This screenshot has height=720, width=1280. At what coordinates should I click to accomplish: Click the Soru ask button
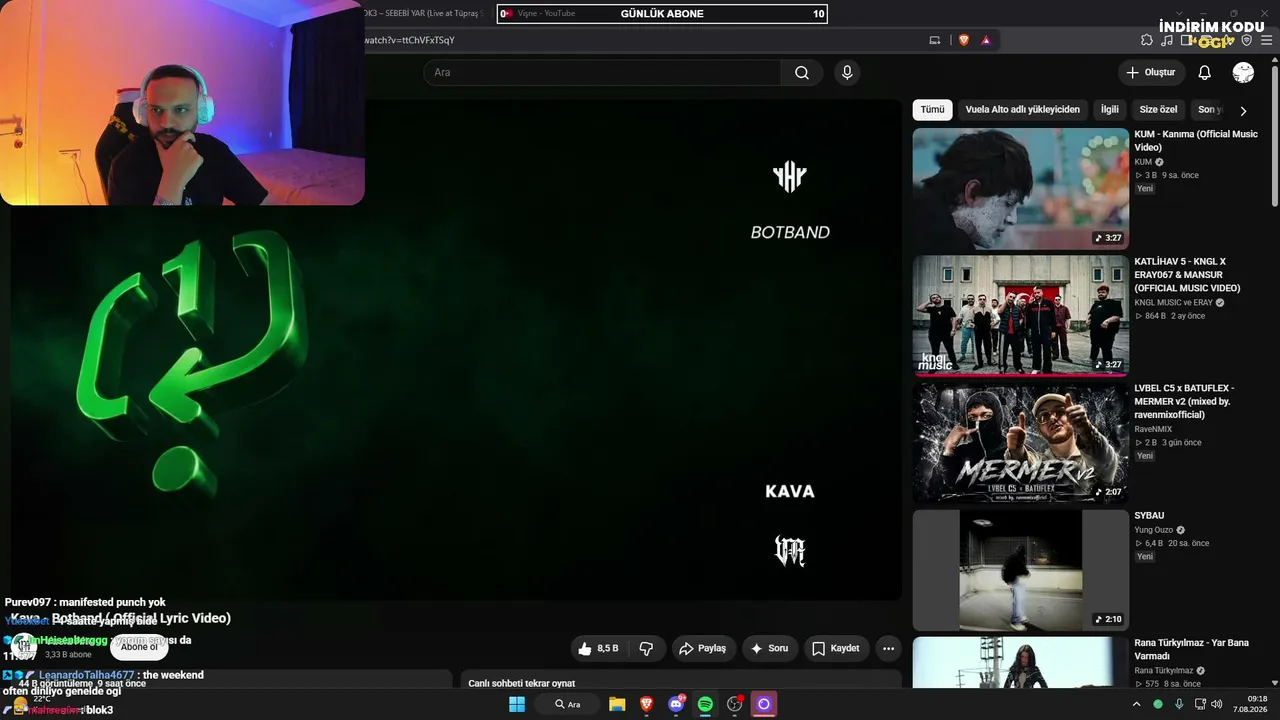pos(769,649)
